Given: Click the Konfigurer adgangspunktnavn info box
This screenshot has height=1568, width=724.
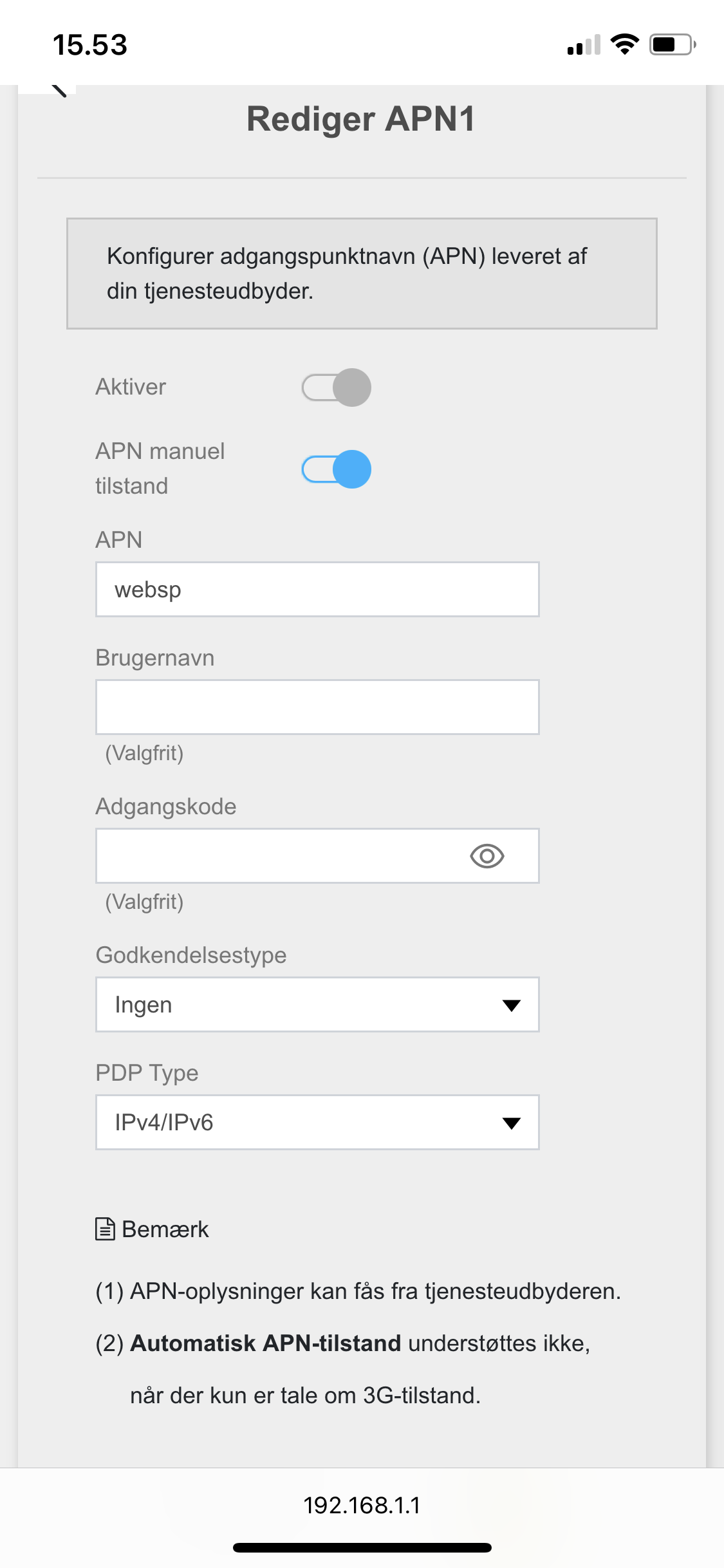Looking at the screenshot, I should click(x=362, y=274).
